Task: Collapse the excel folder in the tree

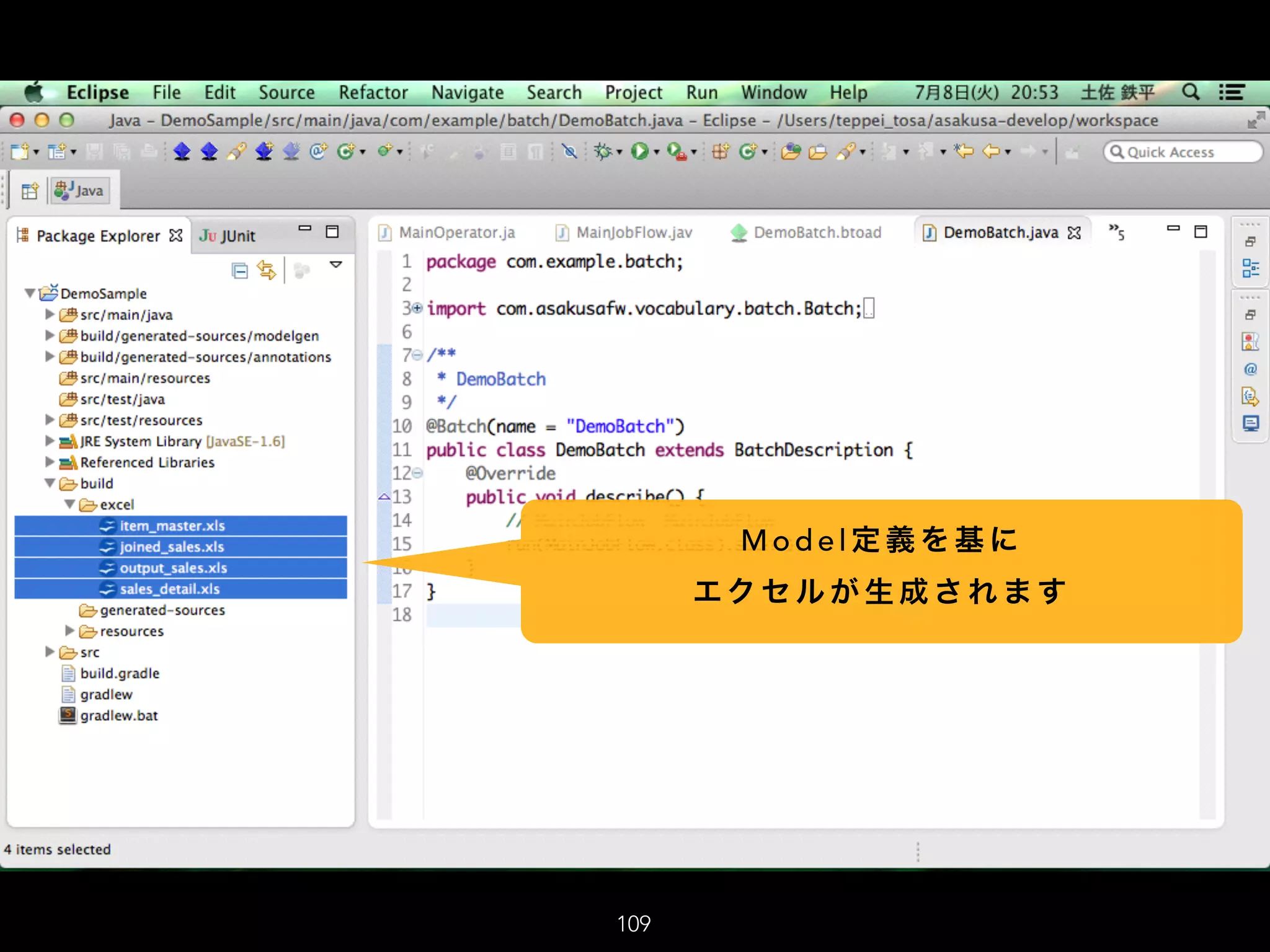Action: [x=70, y=505]
